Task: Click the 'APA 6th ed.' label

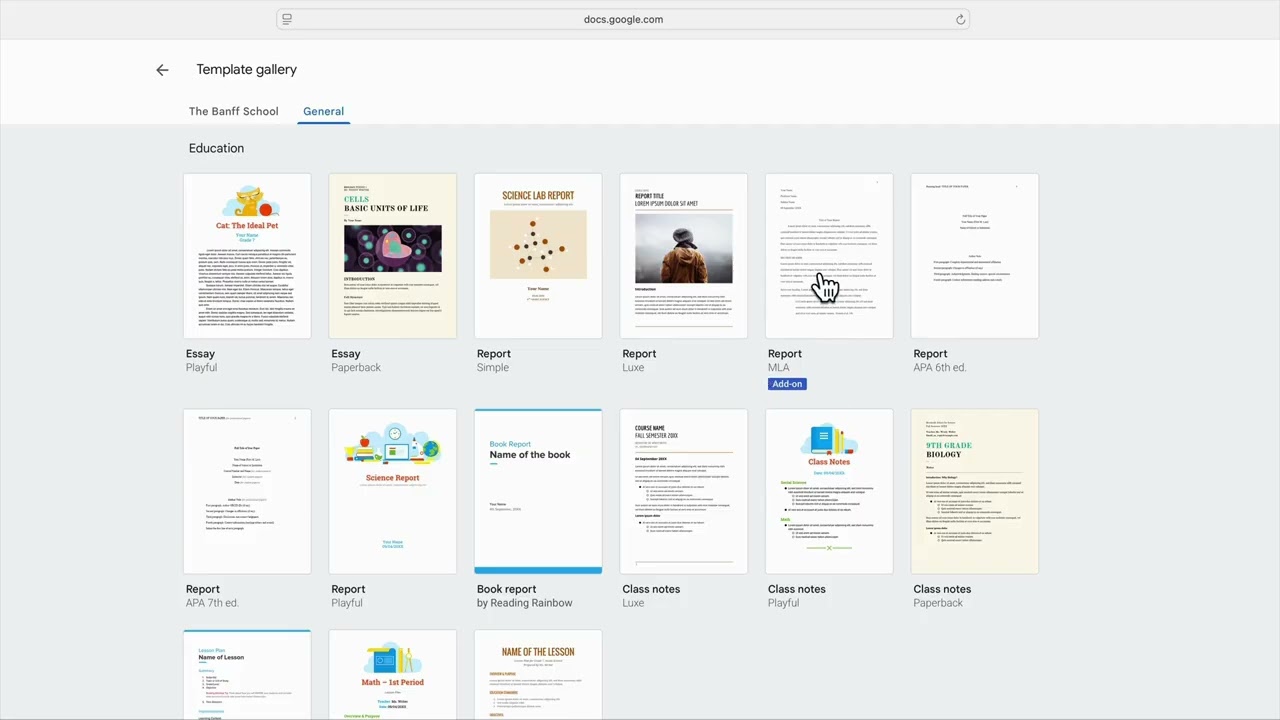Action: coord(940,368)
